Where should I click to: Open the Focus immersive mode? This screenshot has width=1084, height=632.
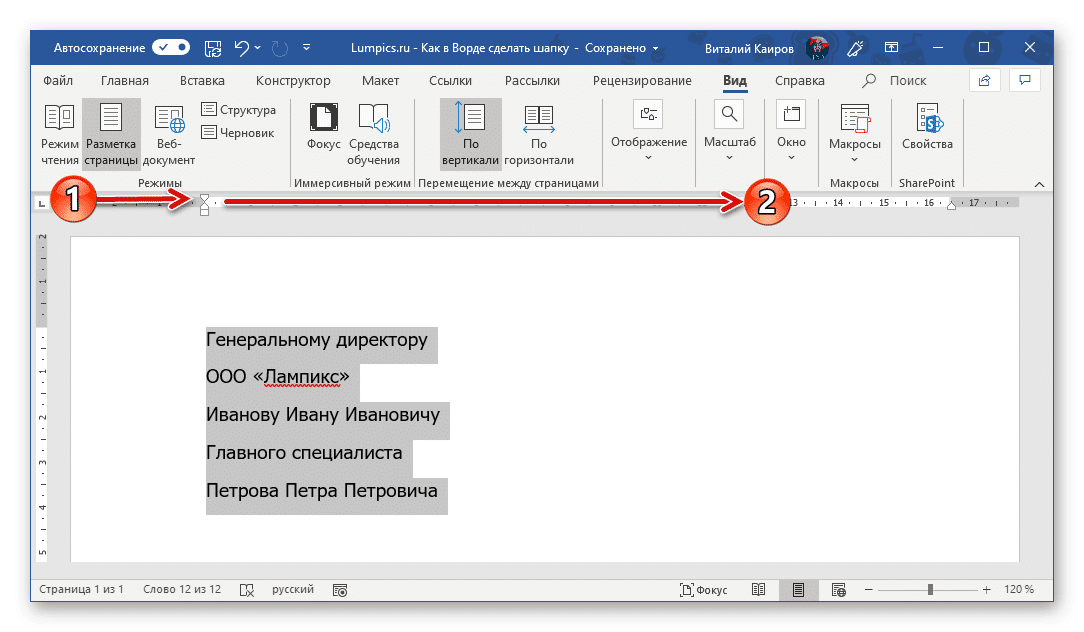pyautogui.click(x=323, y=133)
